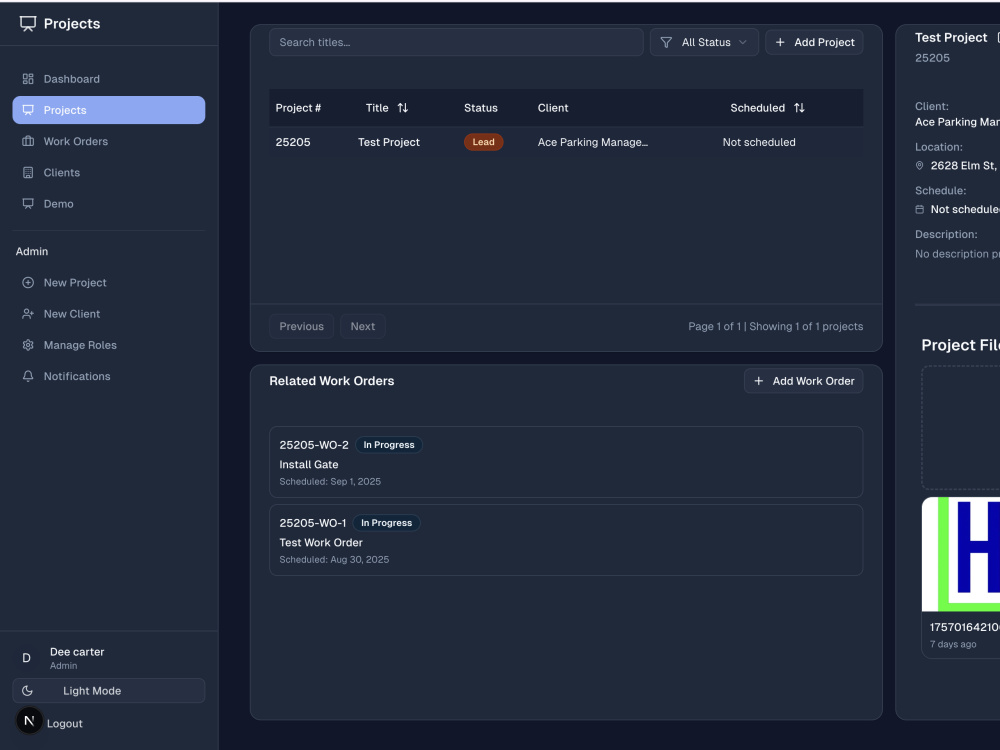Open work order 25205-WO-2 card

(x=566, y=462)
